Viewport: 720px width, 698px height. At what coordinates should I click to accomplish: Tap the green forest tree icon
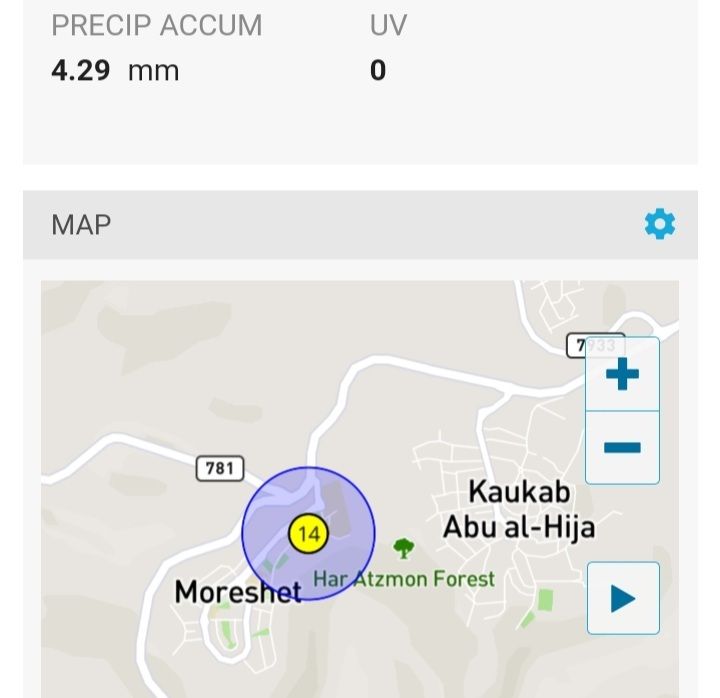coord(403,548)
